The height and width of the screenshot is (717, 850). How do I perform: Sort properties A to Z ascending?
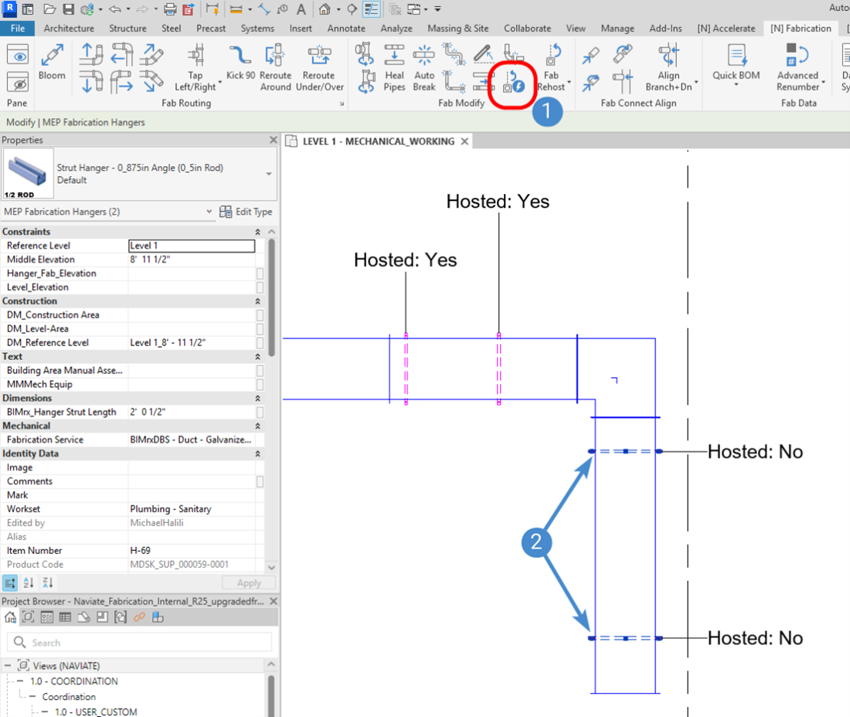29,582
